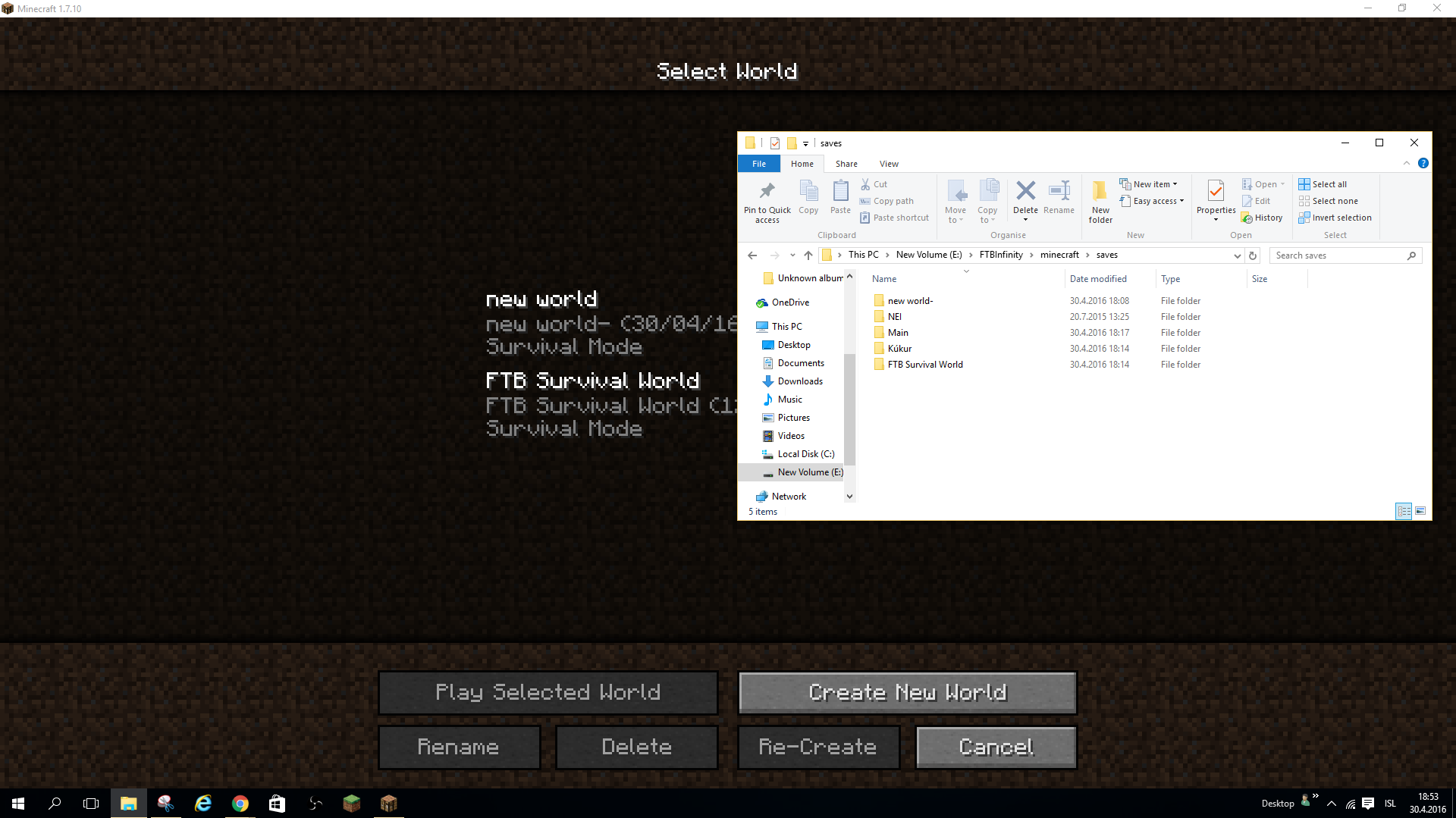Open recent locations dropdown arrow
Image resolution: width=1456 pixels, height=818 pixels.
coord(792,255)
